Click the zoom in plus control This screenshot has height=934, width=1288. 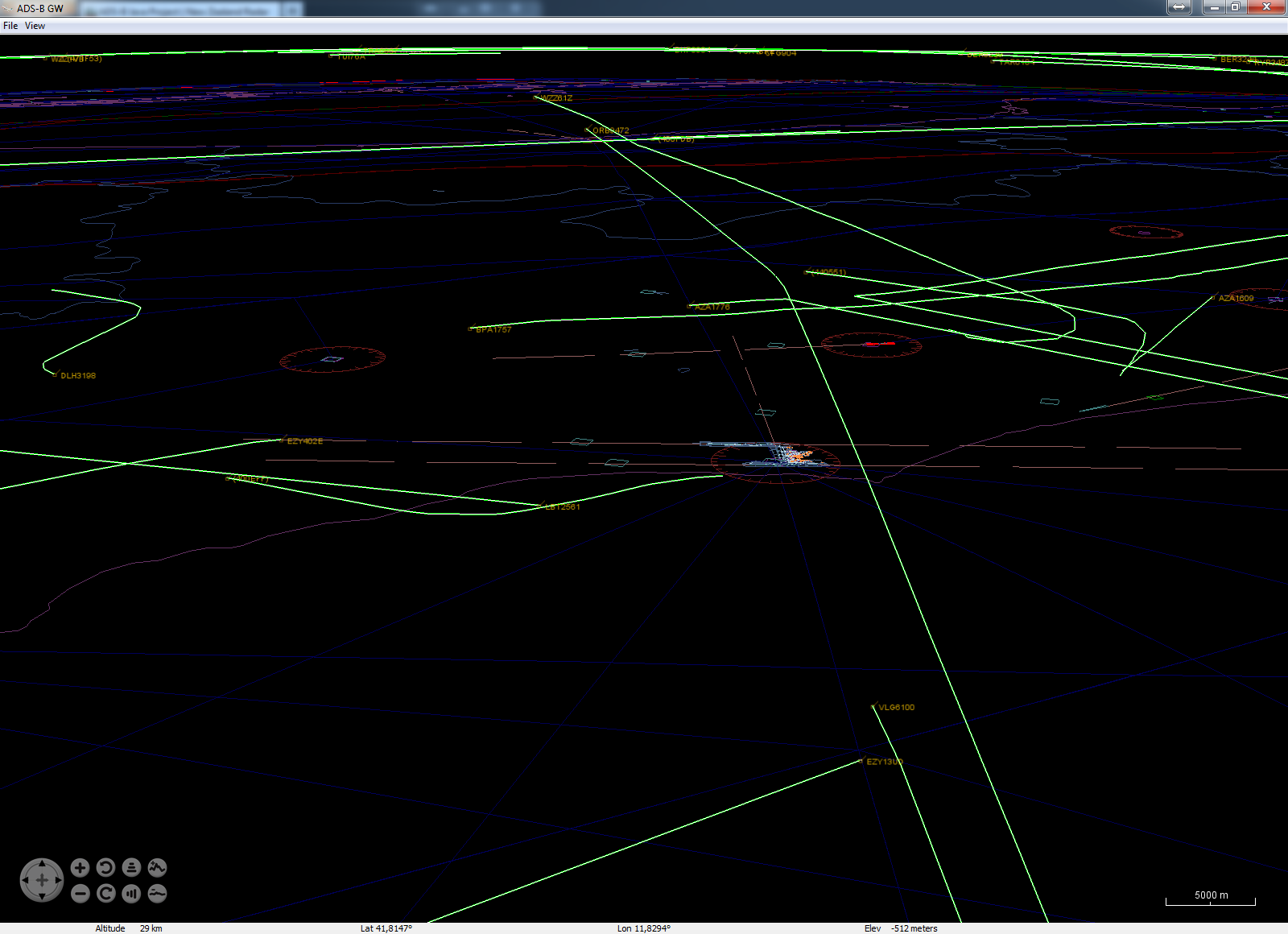(80, 867)
